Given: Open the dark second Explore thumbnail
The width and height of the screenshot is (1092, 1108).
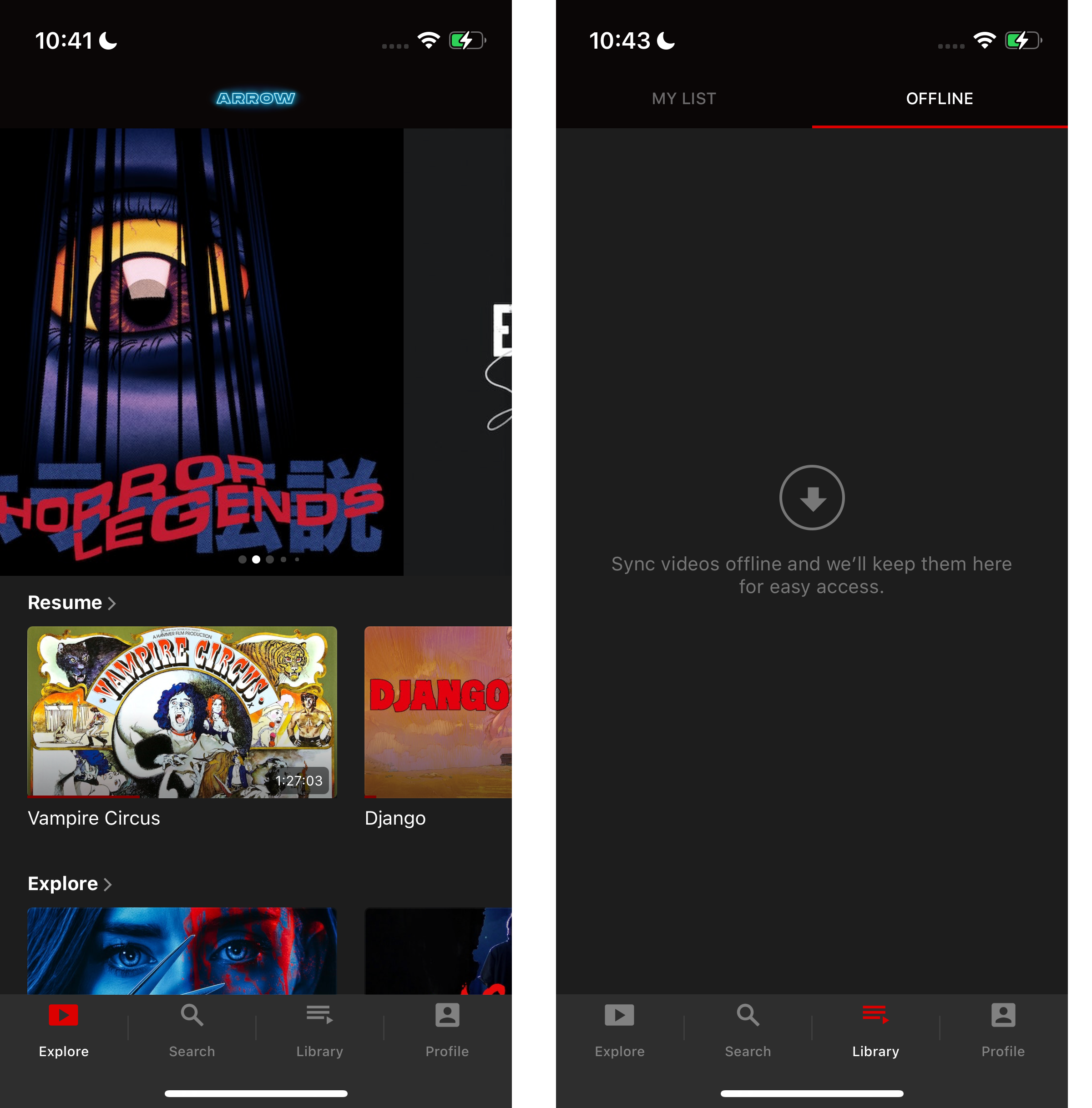Looking at the screenshot, I should (x=438, y=950).
